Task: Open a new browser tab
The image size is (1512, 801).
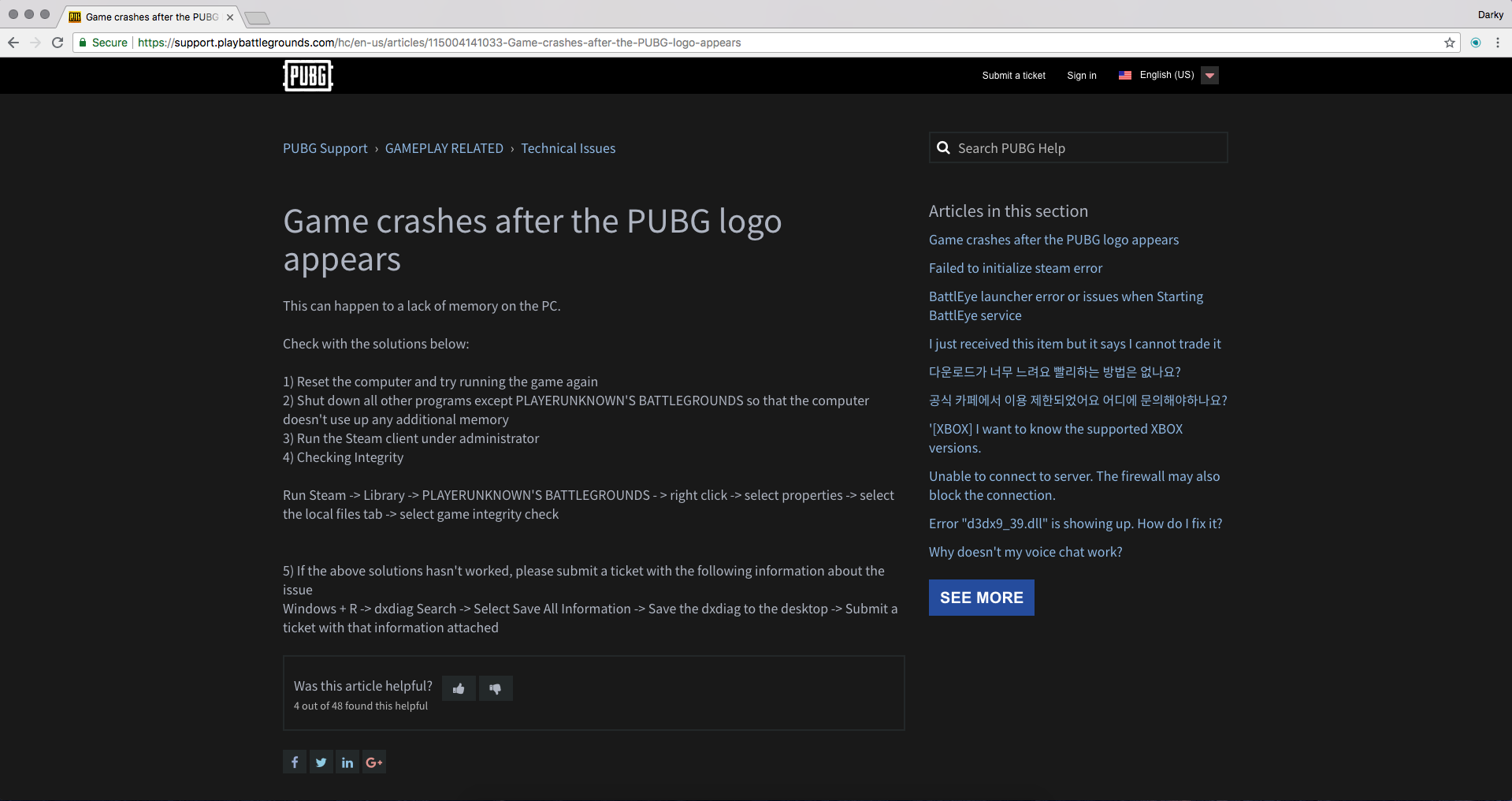Action: click(257, 17)
